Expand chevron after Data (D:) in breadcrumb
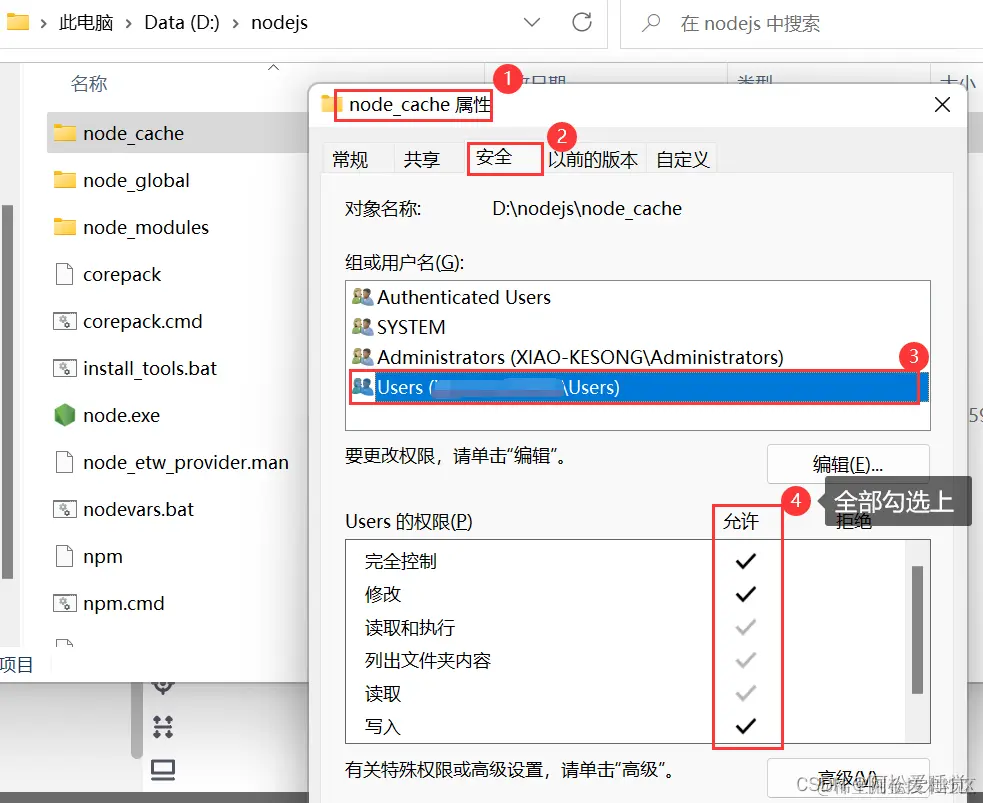The height and width of the screenshot is (803, 983). coord(236,23)
